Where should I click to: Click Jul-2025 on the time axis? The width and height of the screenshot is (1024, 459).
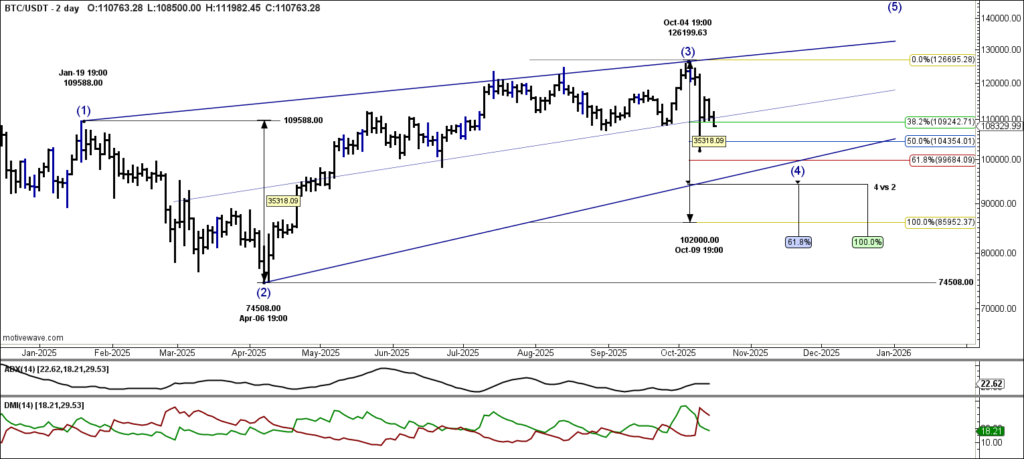(x=464, y=353)
